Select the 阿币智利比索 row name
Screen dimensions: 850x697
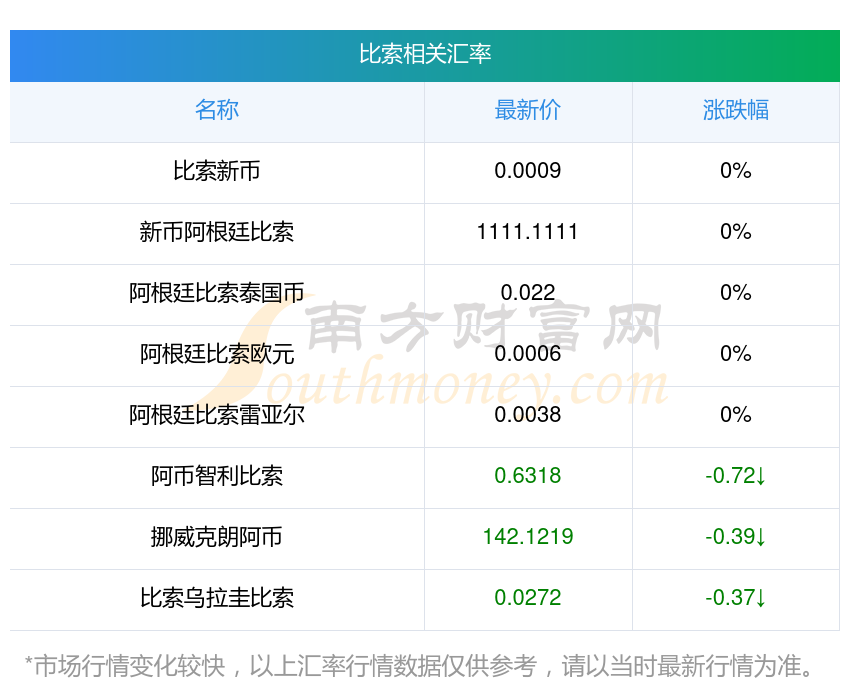217,476
